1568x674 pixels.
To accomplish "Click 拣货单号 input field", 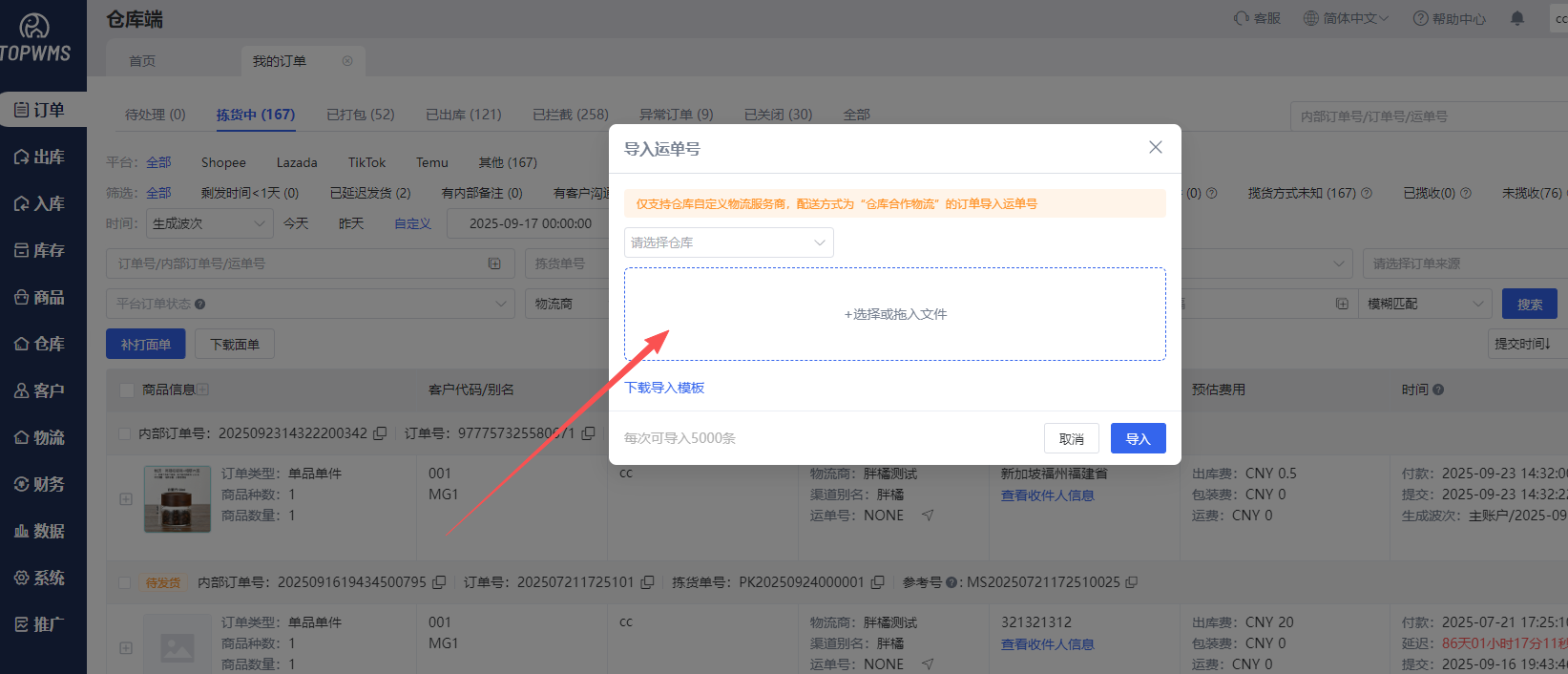I will pos(568,263).
